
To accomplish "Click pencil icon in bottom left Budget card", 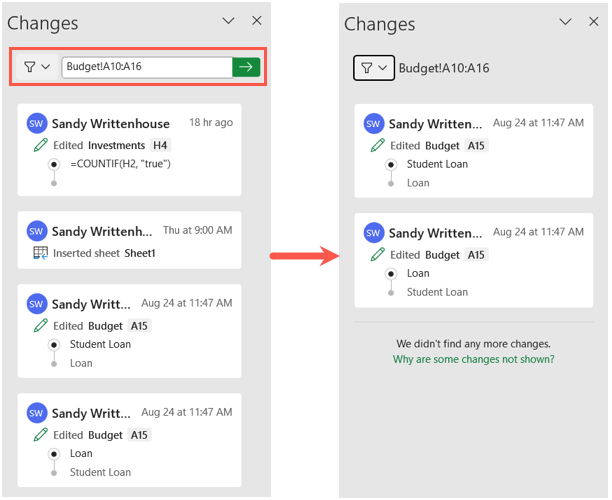I will click(x=41, y=435).
